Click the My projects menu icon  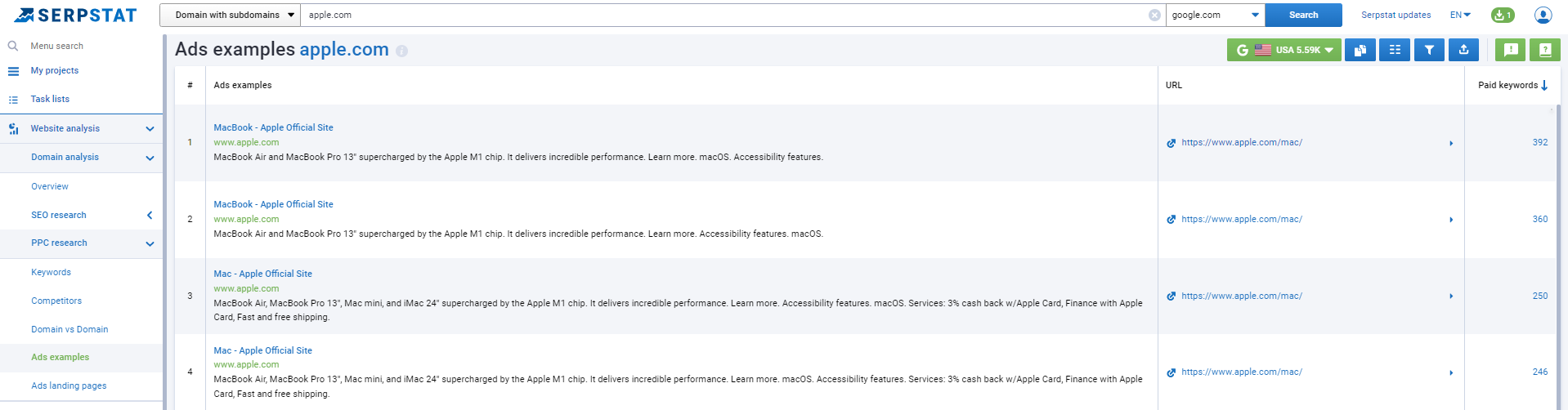tap(13, 71)
